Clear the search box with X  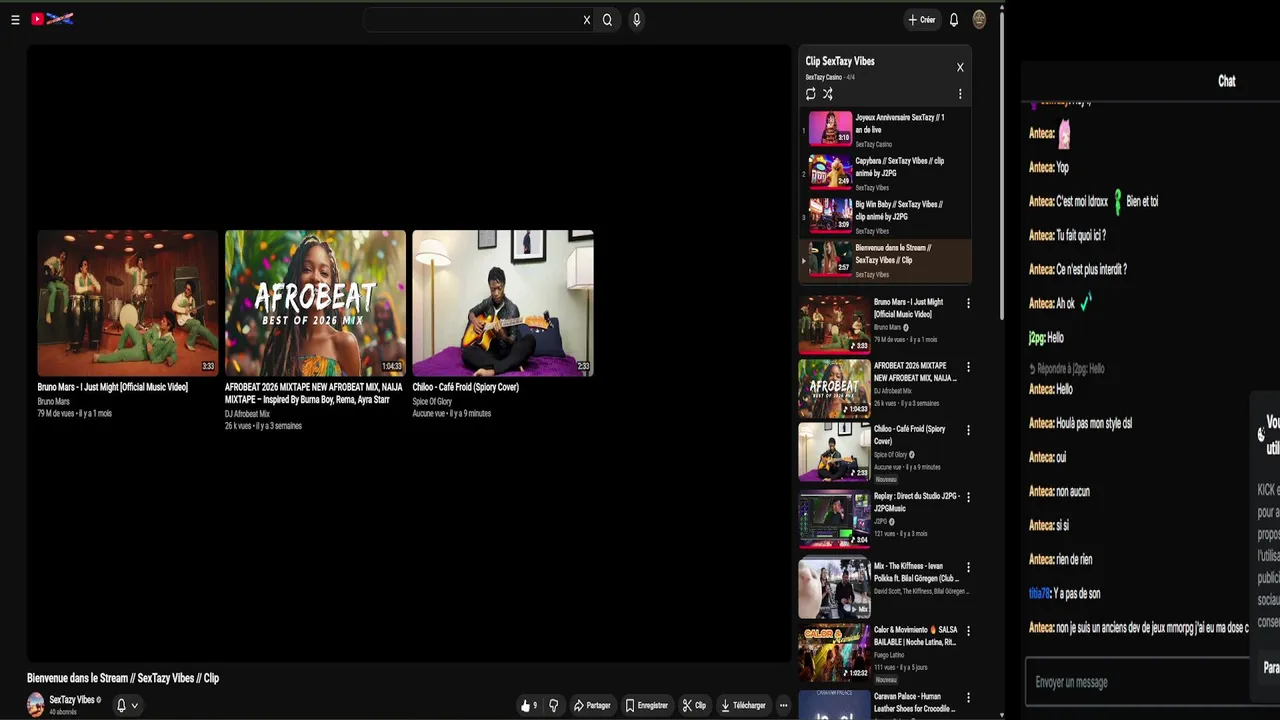coord(587,20)
